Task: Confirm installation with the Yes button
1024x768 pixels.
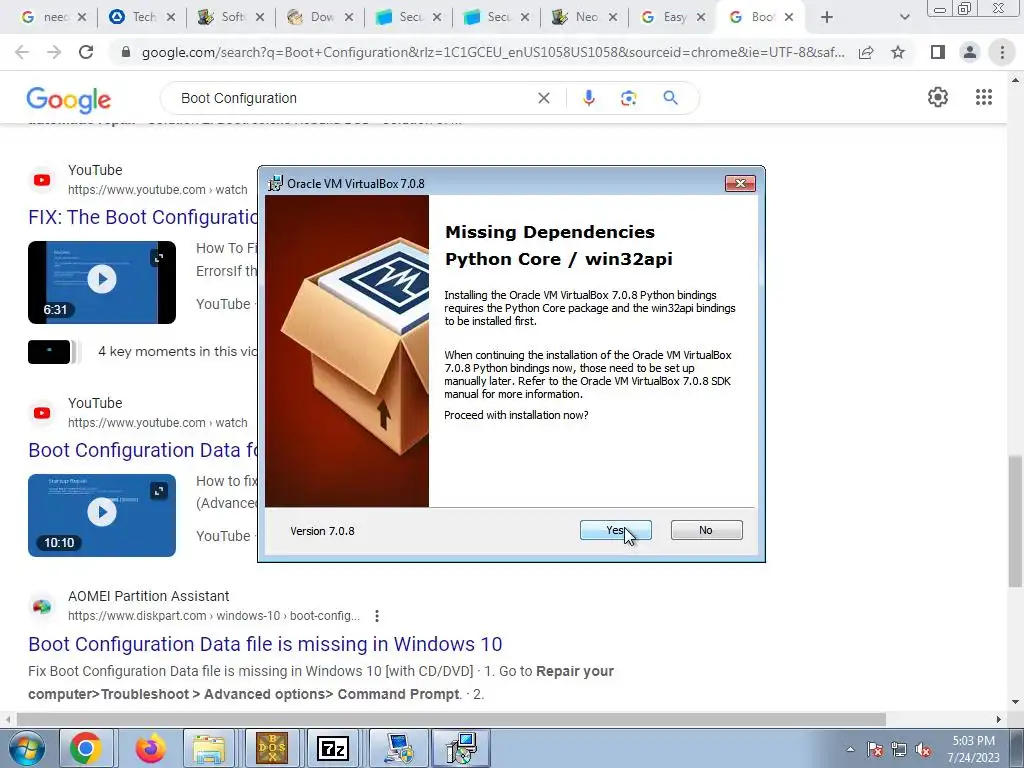Action: click(x=615, y=530)
